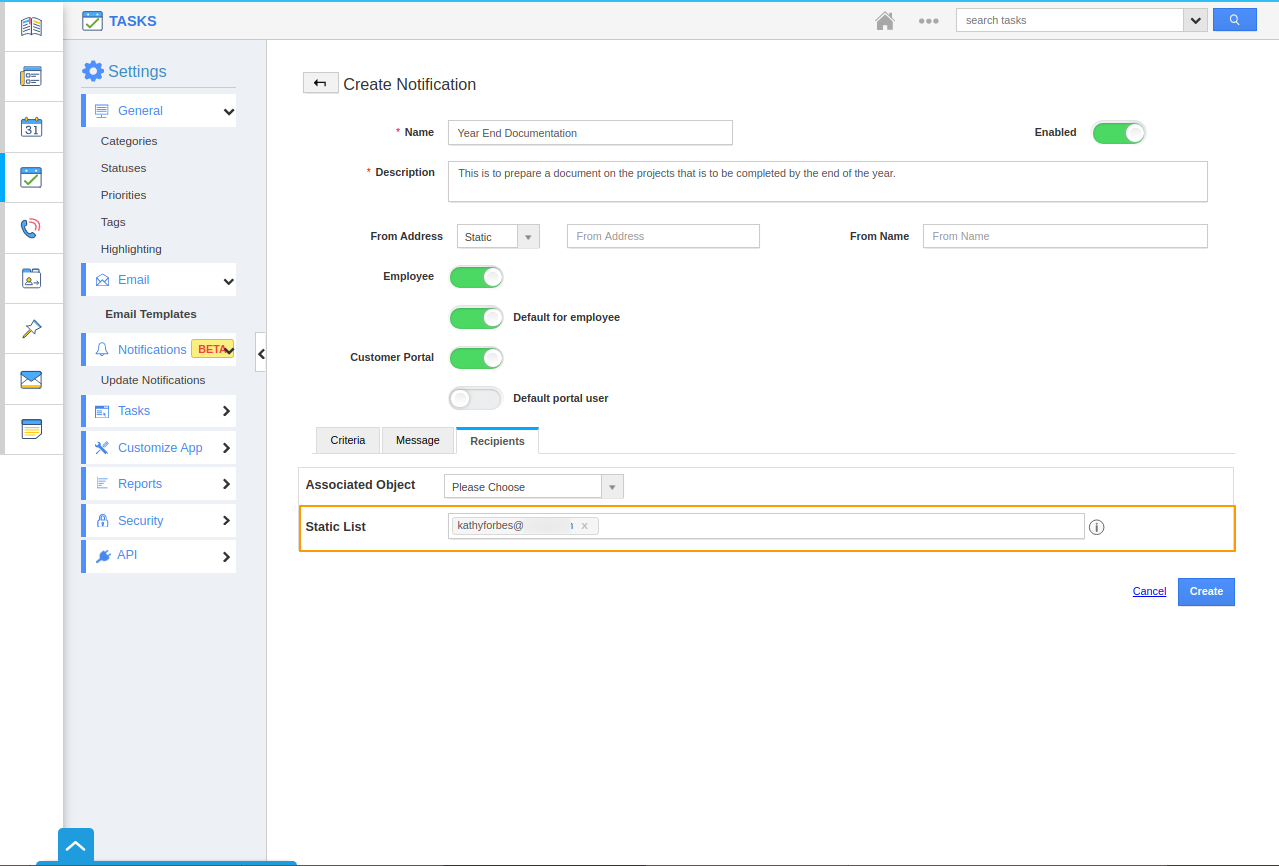Open the envelope mail app icon
This screenshot has height=866, width=1279.
(31, 379)
